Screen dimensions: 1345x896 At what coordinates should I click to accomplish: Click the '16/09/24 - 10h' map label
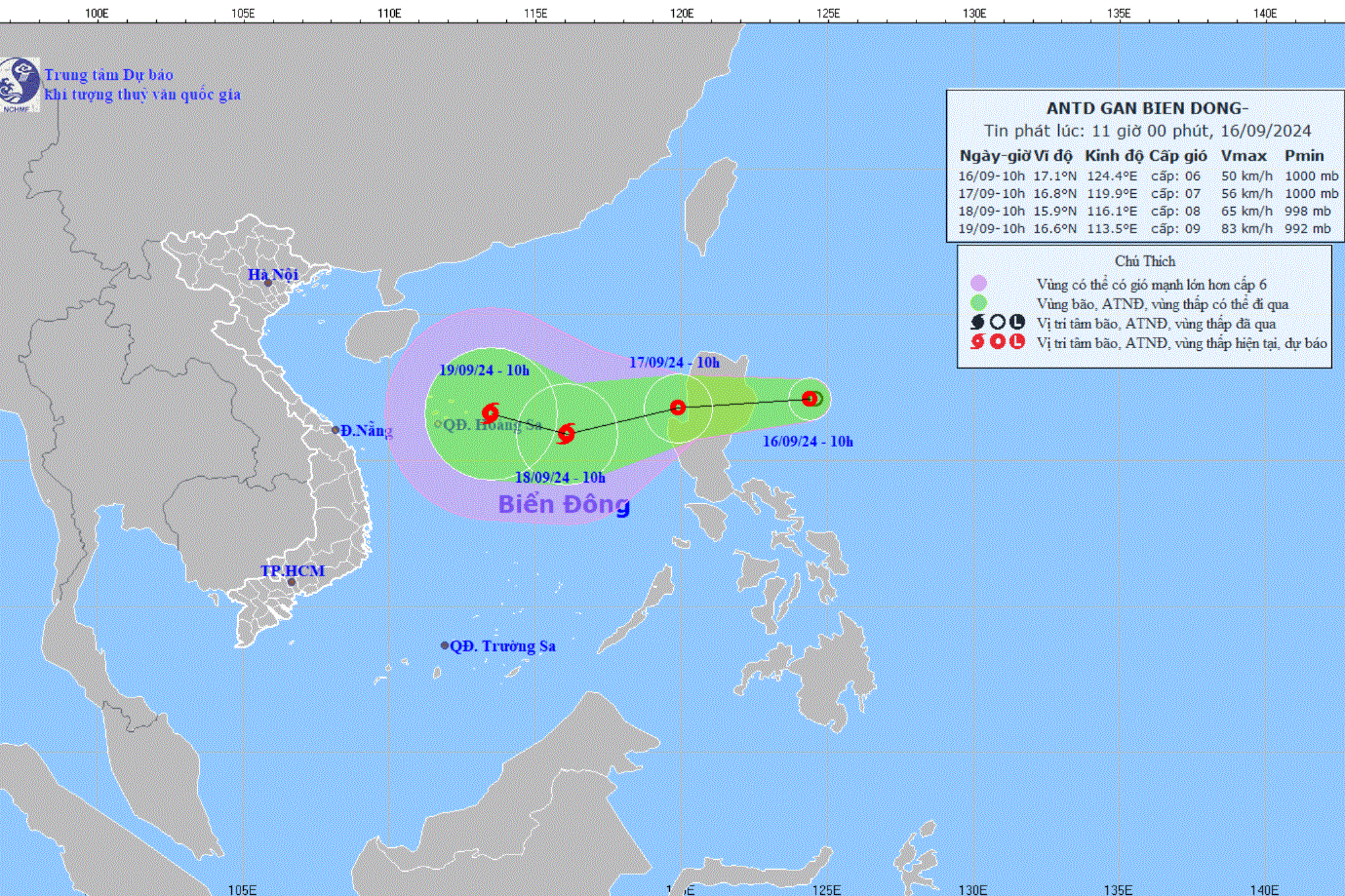(808, 442)
